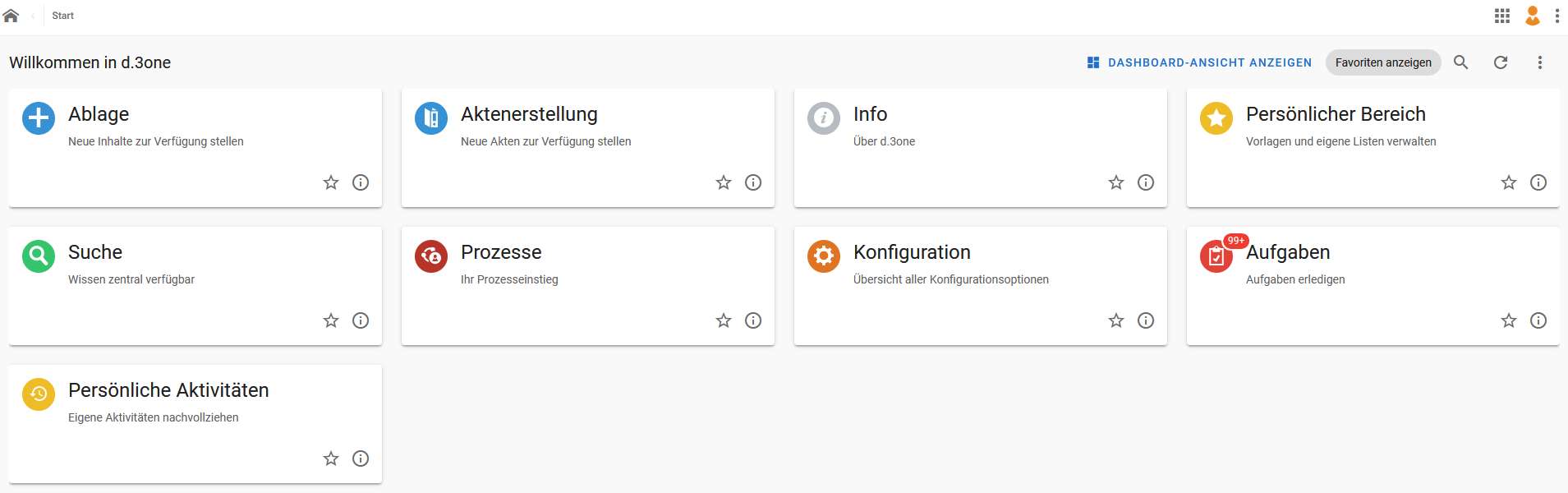Refresh the start page
Viewport: 1568px width, 493px height.
[x=1501, y=62]
